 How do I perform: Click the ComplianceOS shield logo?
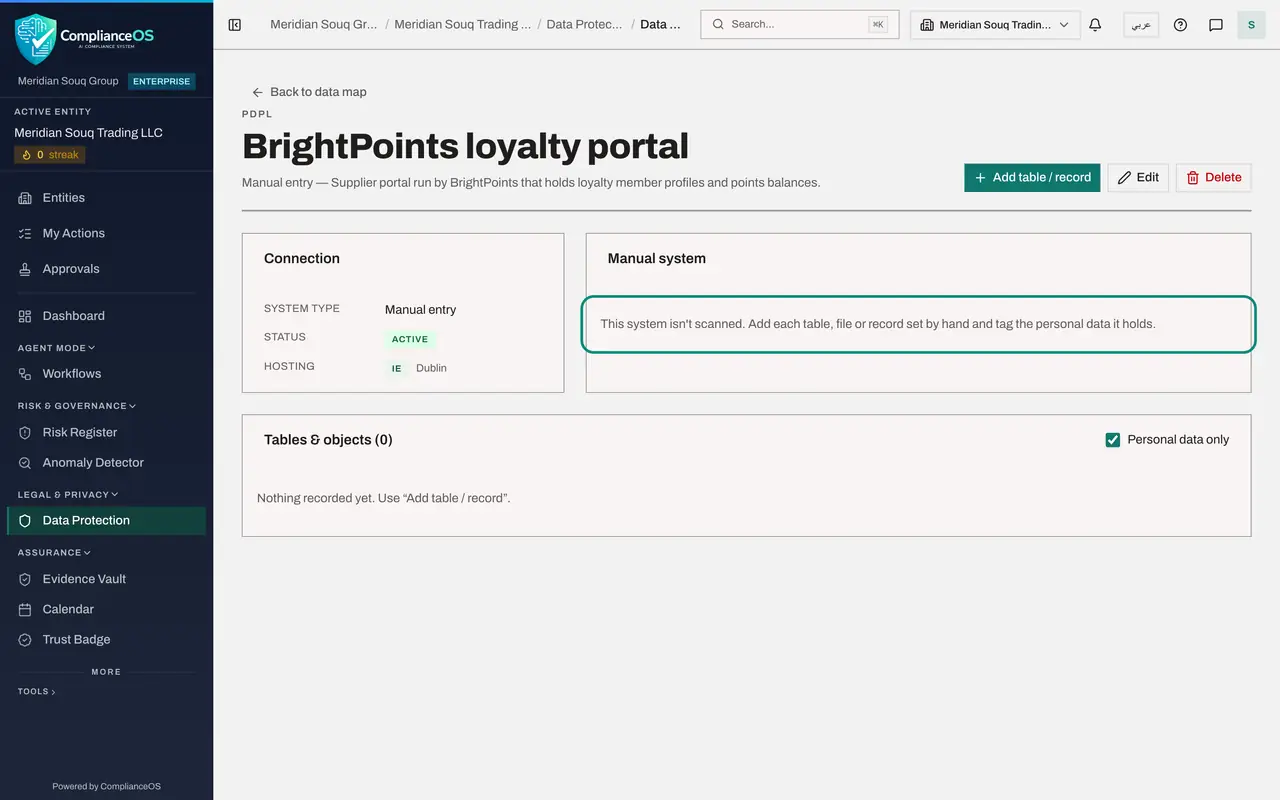[36, 39]
